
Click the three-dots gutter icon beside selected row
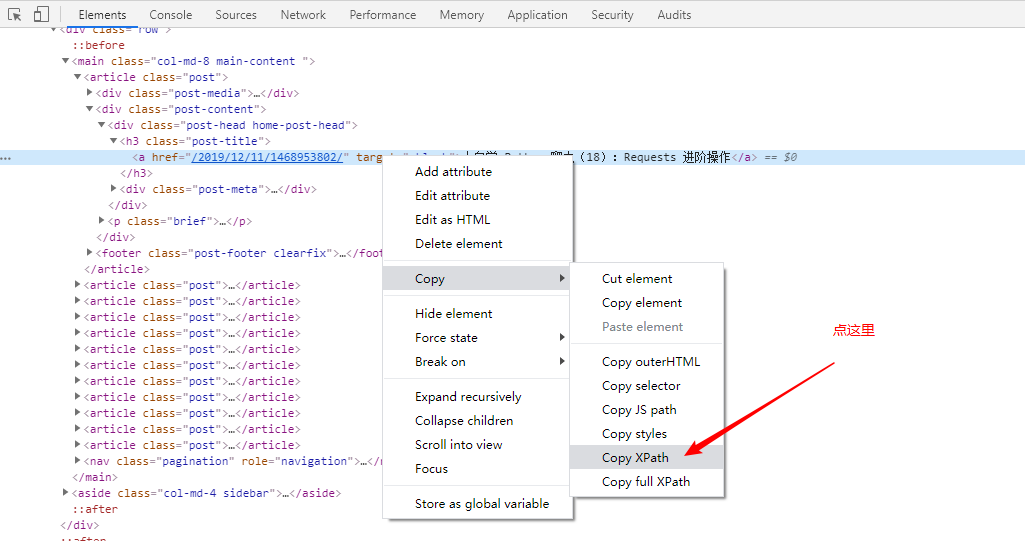pyautogui.click(x=6, y=158)
